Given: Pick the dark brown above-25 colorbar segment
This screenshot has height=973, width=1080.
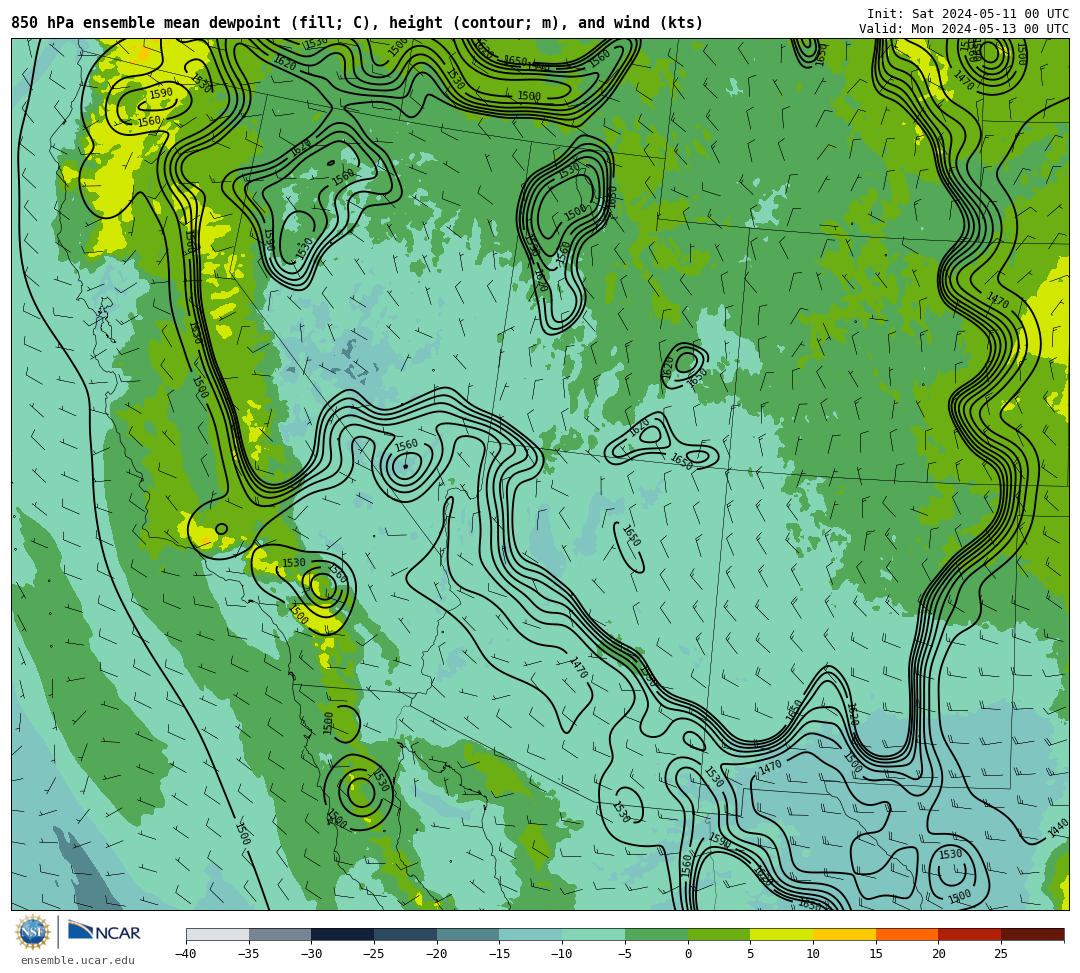Looking at the screenshot, I should [x=1032, y=934].
